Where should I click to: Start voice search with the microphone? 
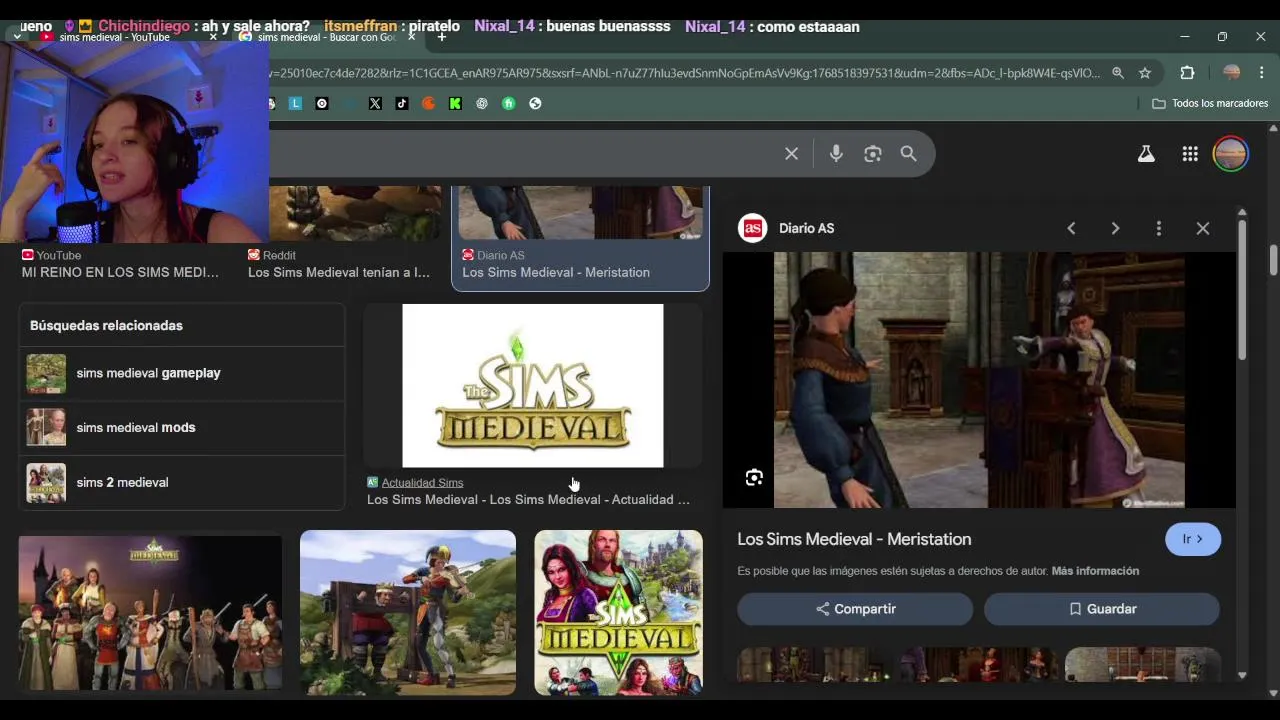click(x=836, y=154)
